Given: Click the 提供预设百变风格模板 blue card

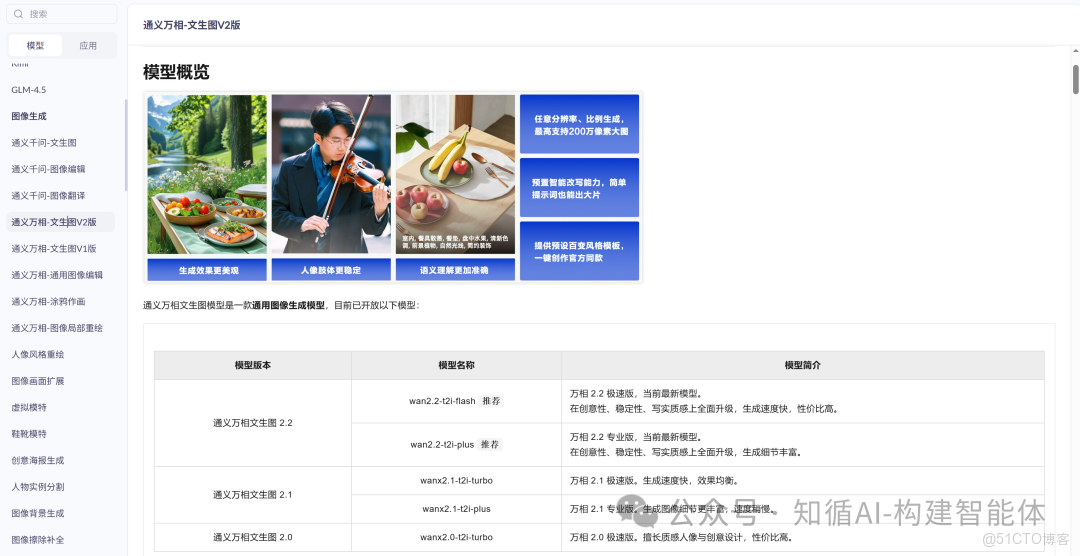Looking at the screenshot, I should 579,251.
